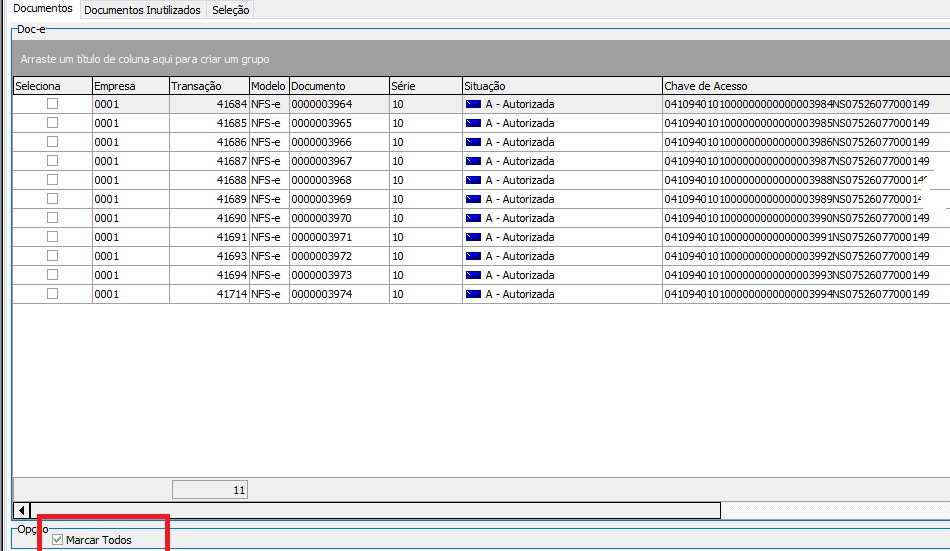Click the status flag icon for document 0000003967

[473, 161]
